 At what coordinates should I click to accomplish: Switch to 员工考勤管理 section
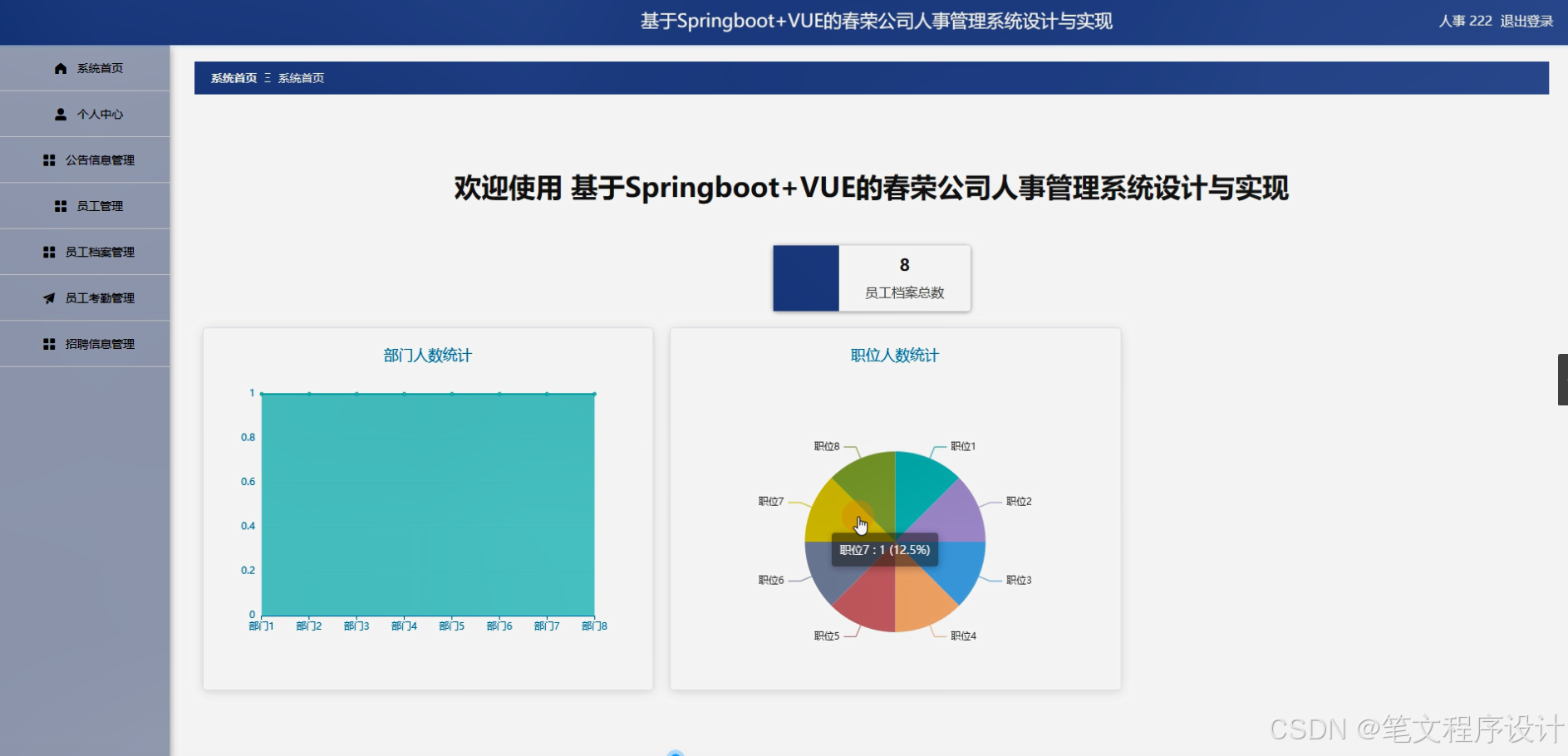click(x=101, y=297)
